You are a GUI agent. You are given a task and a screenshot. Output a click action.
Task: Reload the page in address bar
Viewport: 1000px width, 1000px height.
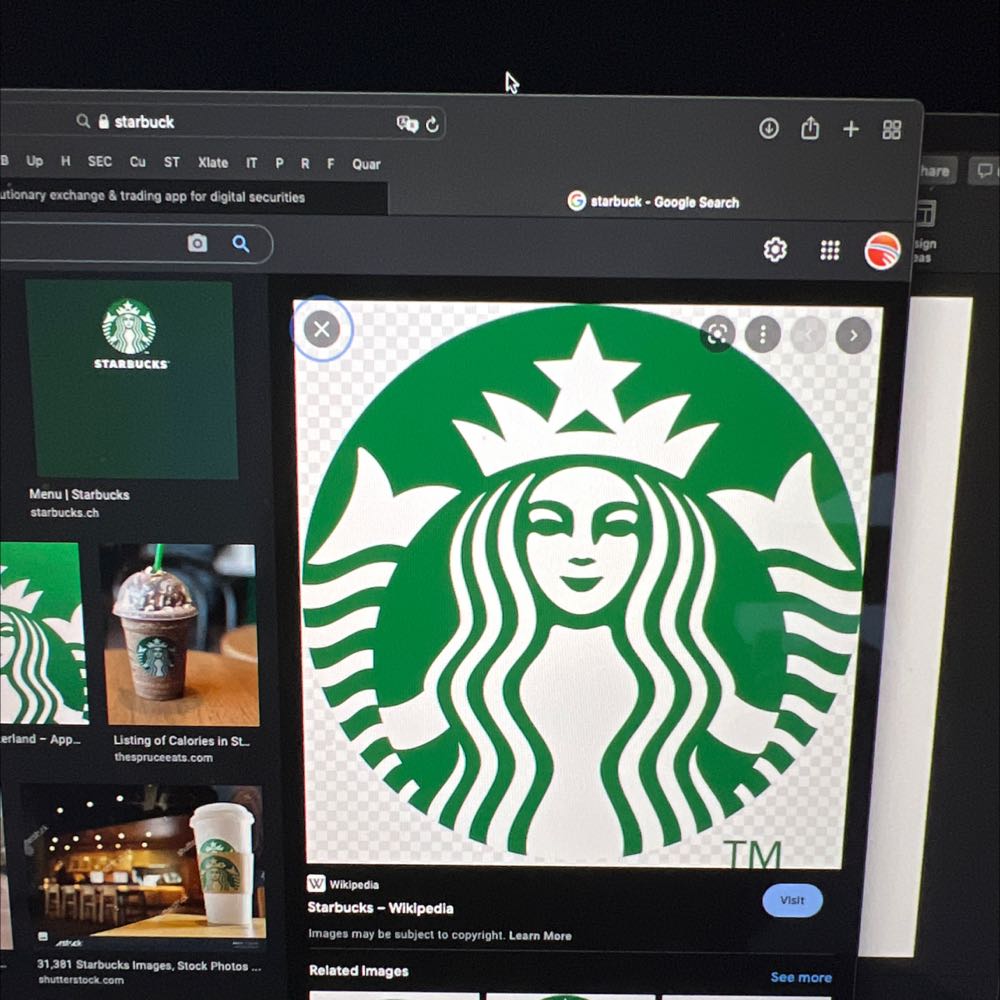(x=432, y=124)
